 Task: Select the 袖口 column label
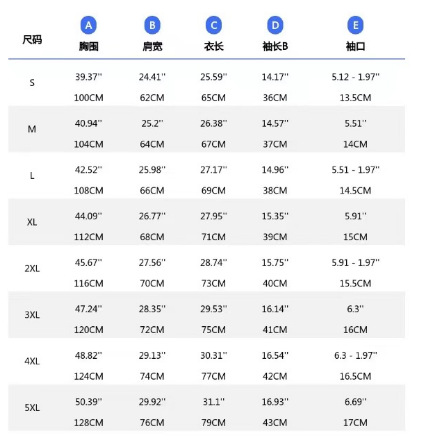355,46
